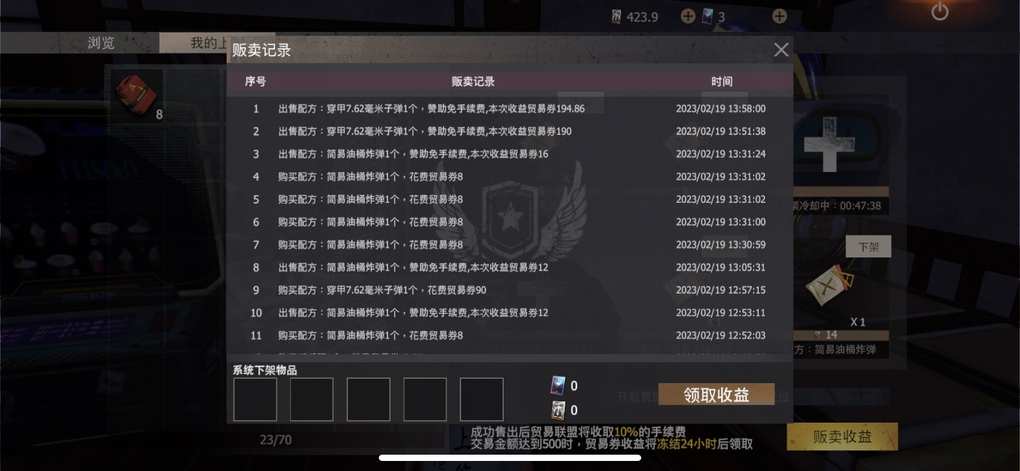This screenshot has height=471, width=1020.
Task: Tap the plus icon next to 3
Action: pyautogui.click(x=779, y=16)
